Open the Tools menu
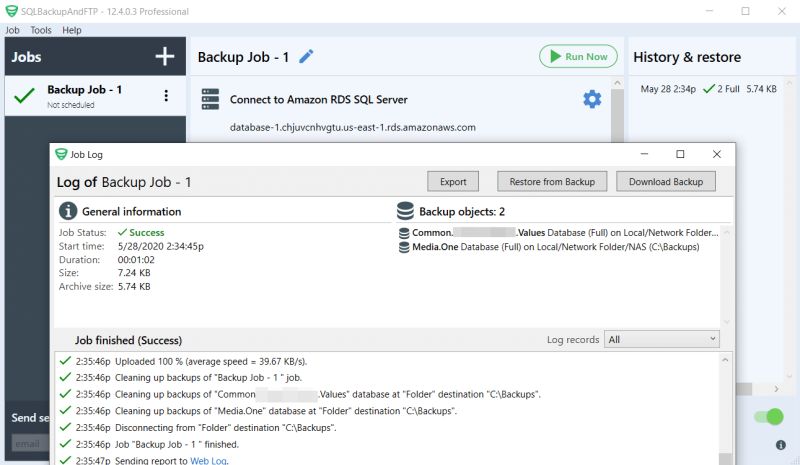 (x=41, y=30)
